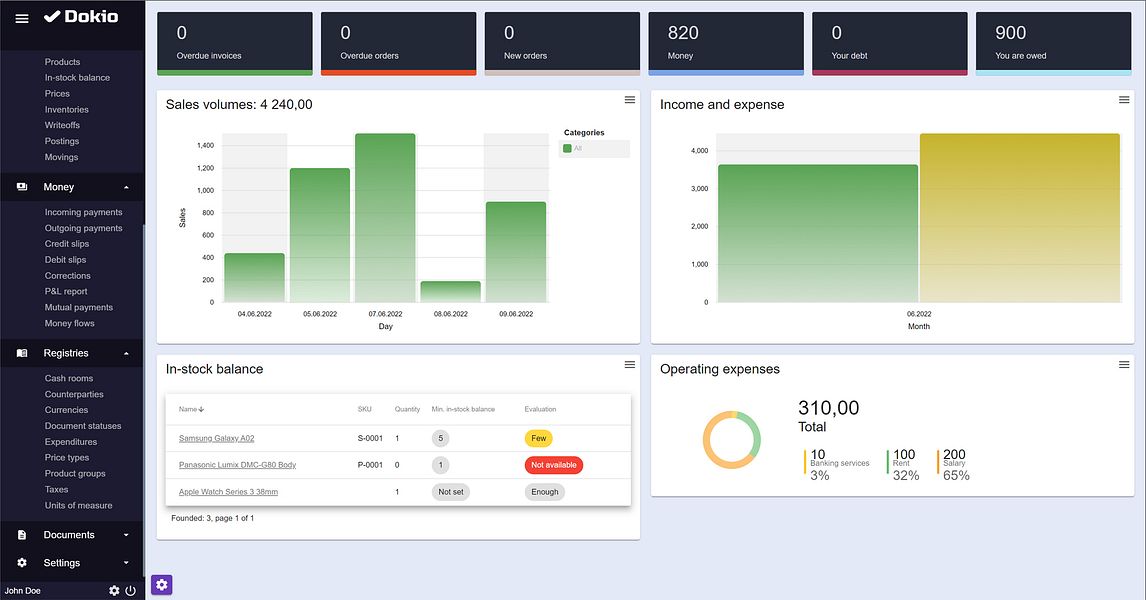Image resolution: width=1146 pixels, height=600 pixels.
Task: Click the Operating expenses donut chart
Action: tap(732, 440)
